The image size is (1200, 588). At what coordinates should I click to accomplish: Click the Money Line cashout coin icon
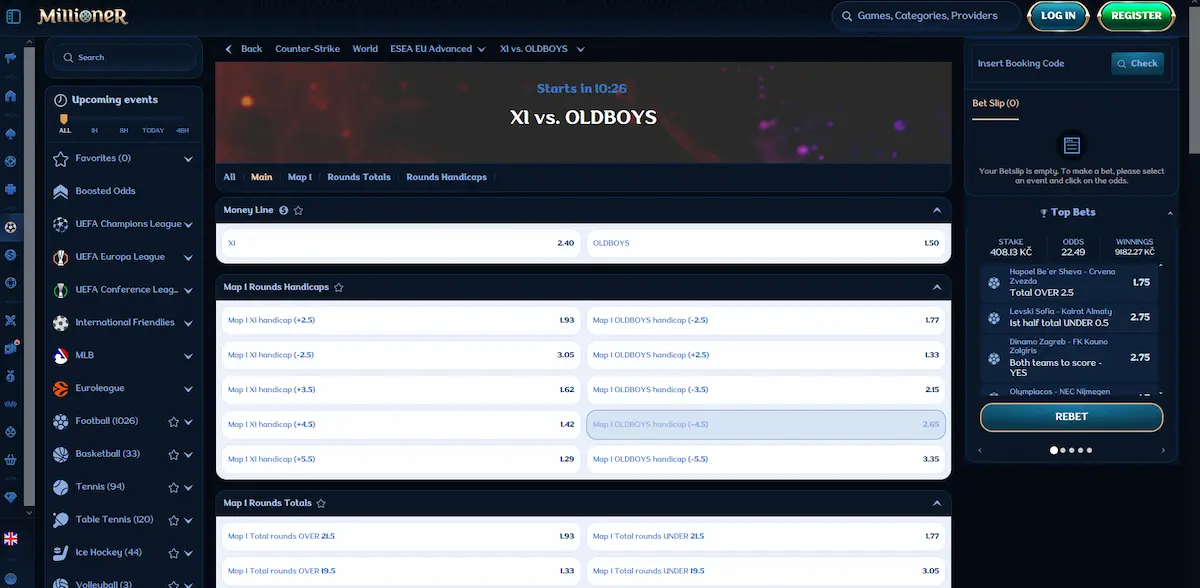284,211
